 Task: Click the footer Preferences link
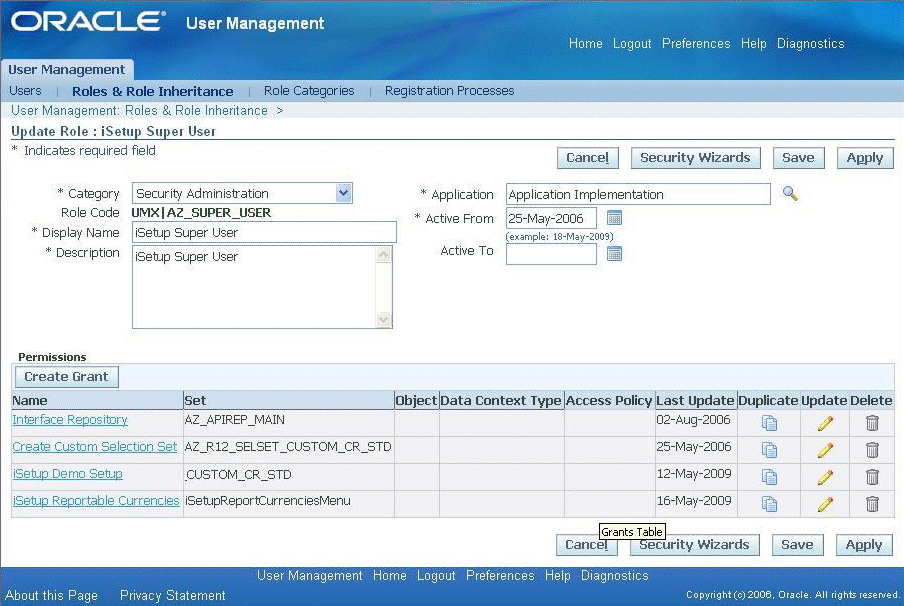click(x=500, y=576)
